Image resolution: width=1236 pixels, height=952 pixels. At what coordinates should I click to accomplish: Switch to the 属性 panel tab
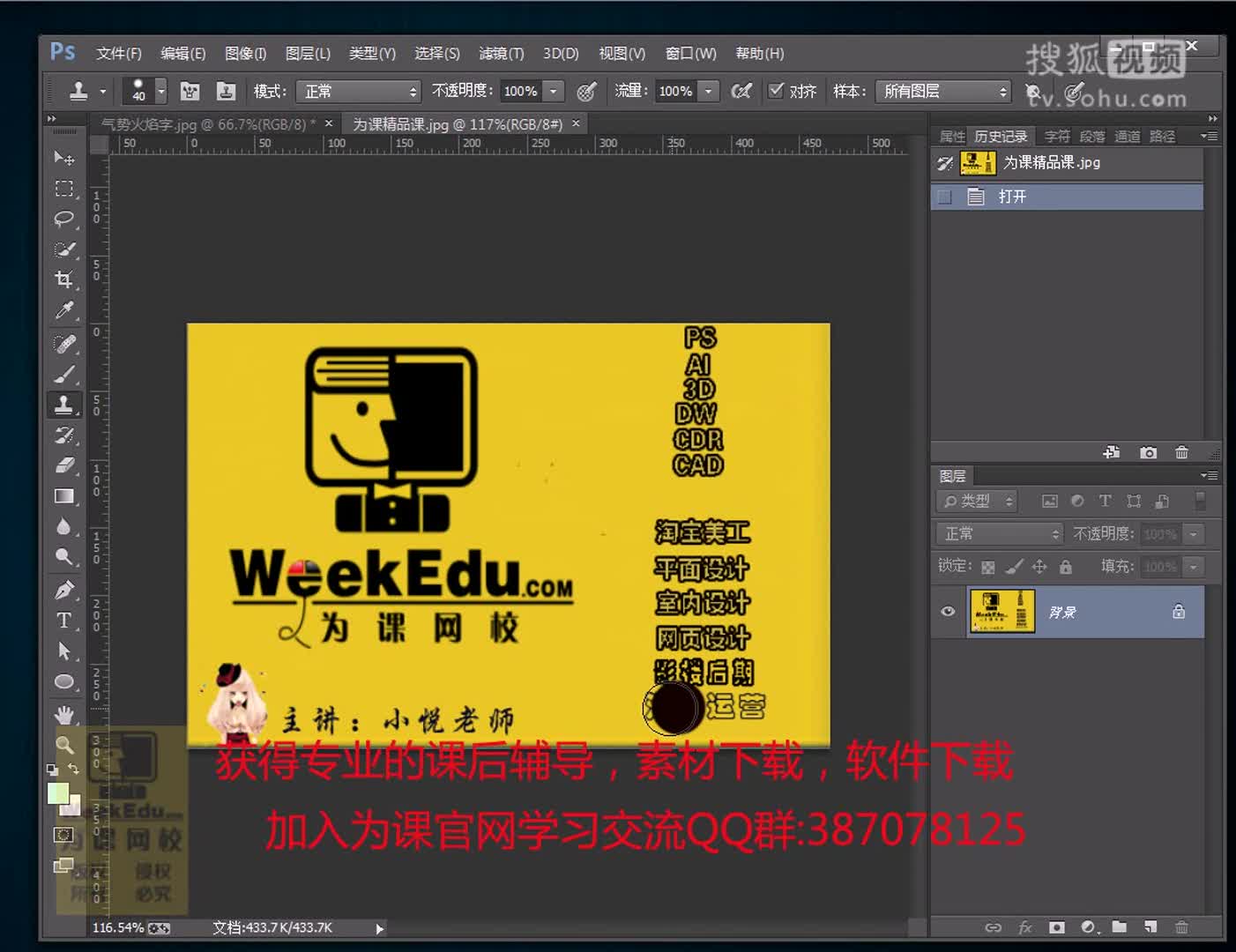952,137
